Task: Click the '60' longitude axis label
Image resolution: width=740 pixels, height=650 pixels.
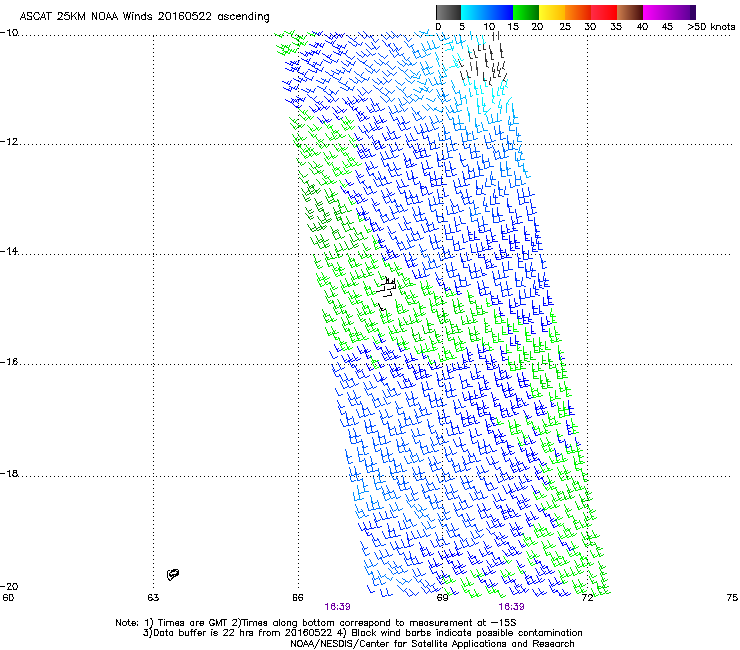Action: click(x=8, y=598)
